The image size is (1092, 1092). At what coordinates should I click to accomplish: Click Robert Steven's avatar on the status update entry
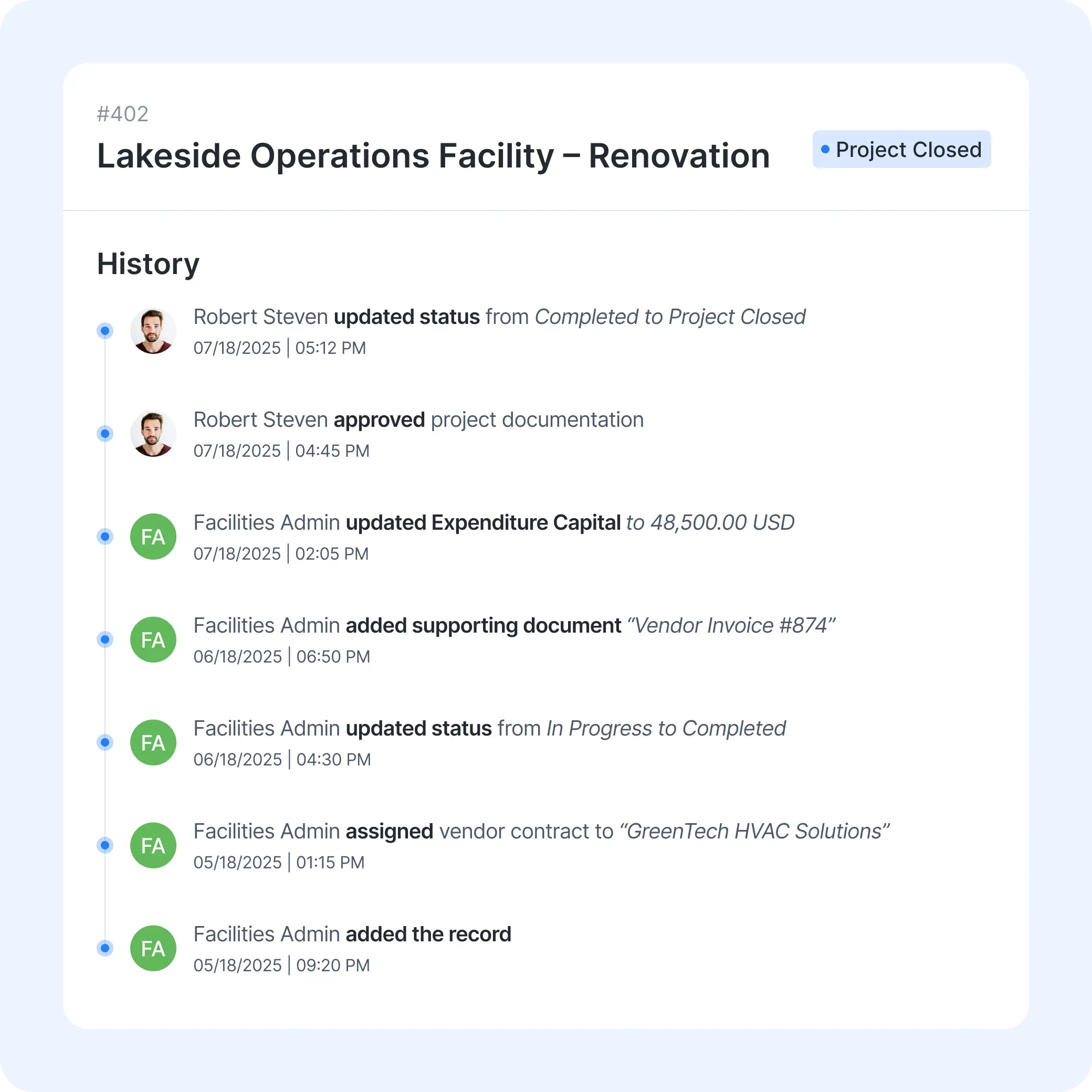click(x=153, y=331)
